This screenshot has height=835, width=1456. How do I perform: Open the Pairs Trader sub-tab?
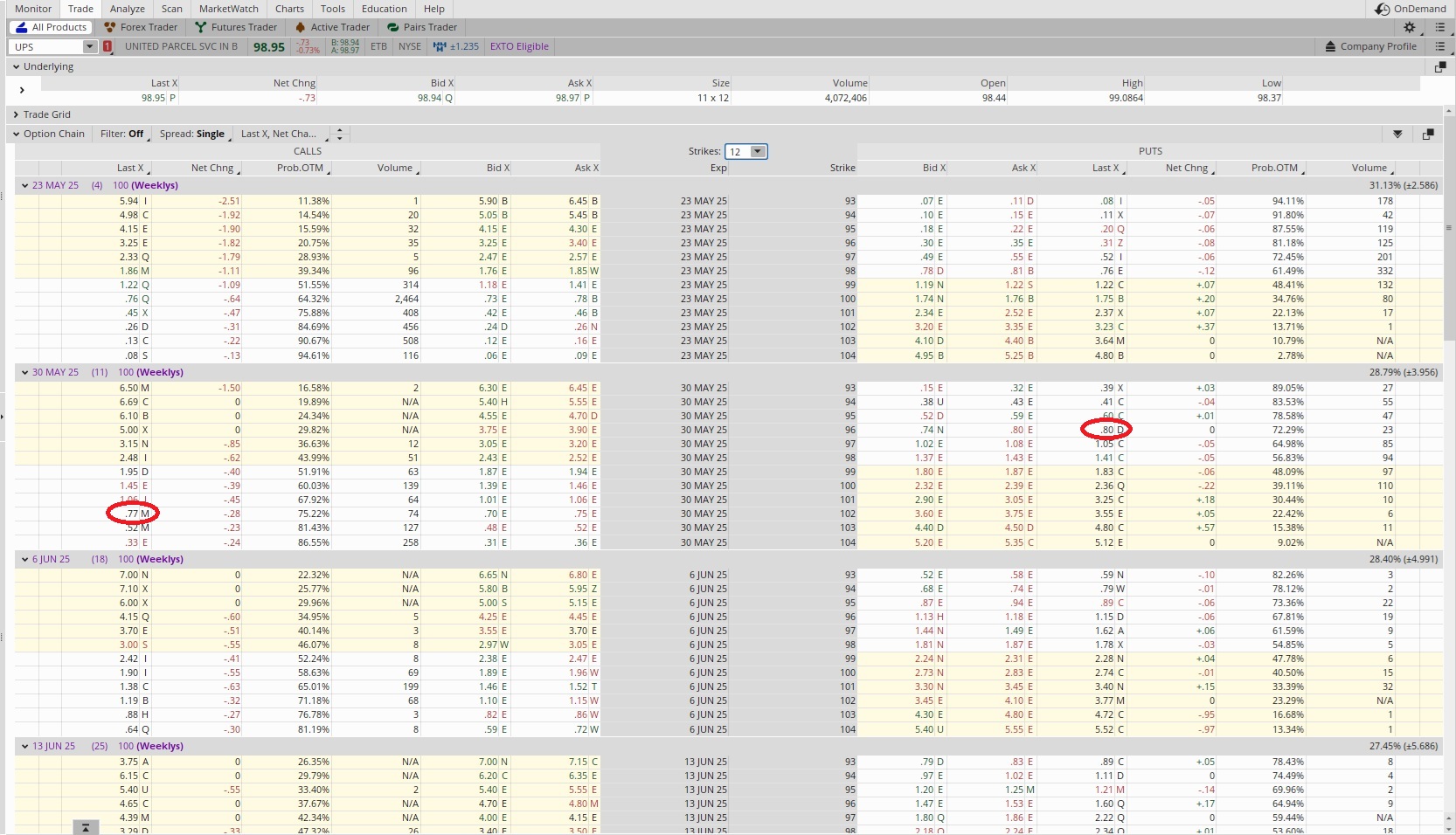point(422,27)
